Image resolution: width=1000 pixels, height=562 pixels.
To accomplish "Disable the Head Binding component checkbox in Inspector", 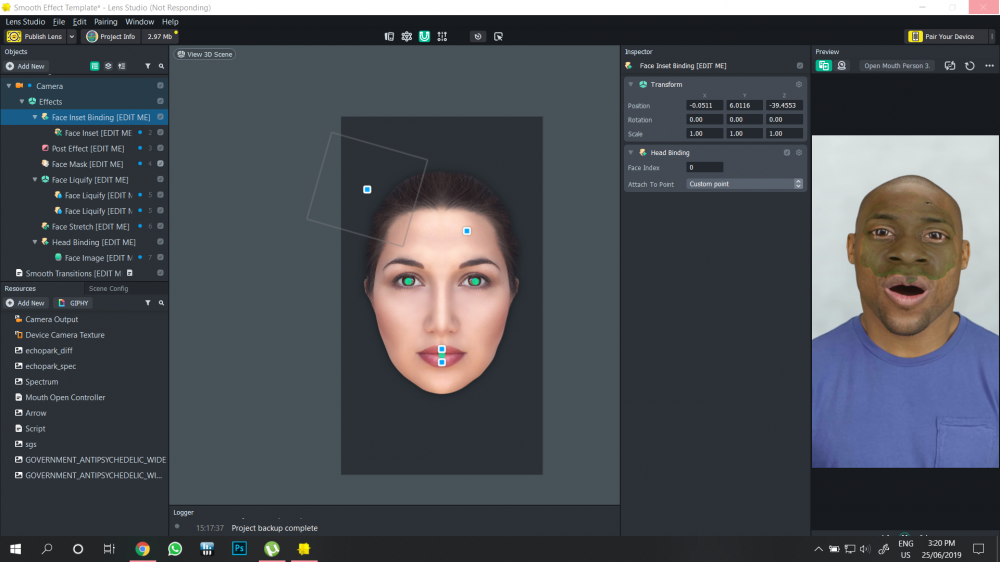I will tap(787, 153).
